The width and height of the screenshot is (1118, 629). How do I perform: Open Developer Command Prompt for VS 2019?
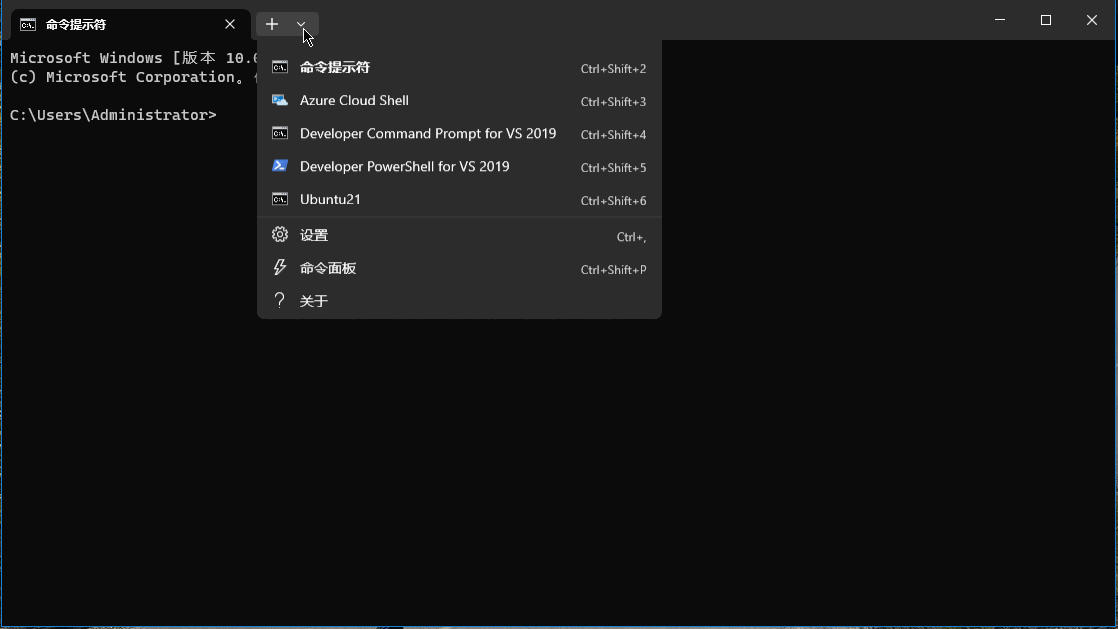(x=459, y=133)
